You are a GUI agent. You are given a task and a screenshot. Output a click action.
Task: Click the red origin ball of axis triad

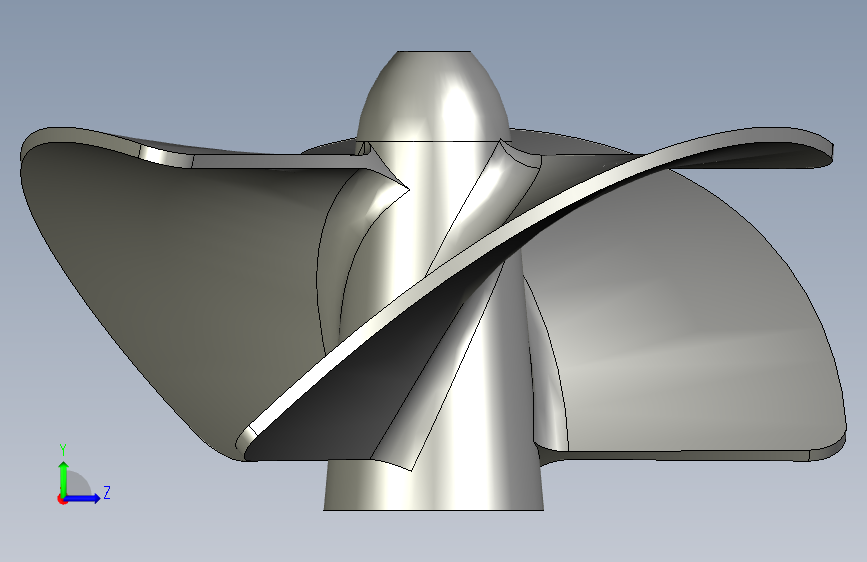coord(62,499)
